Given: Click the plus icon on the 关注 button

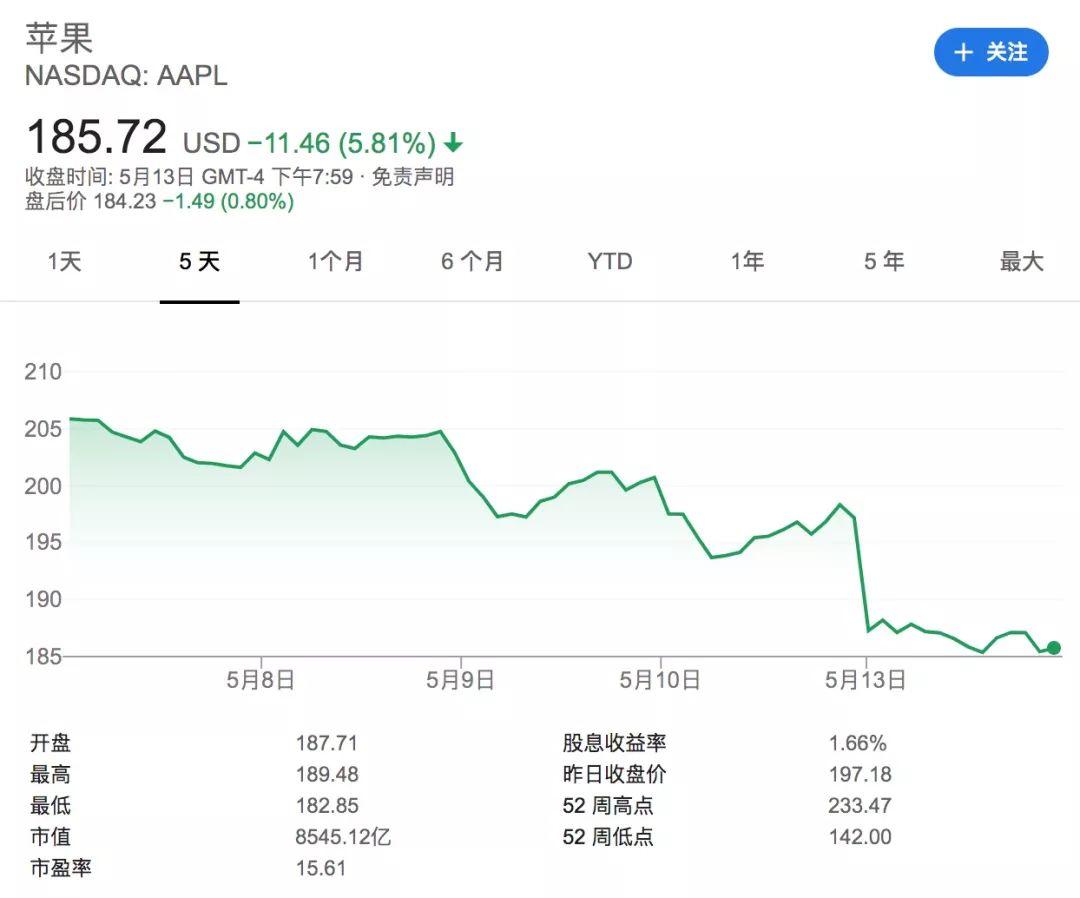Looking at the screenshot, I should (x=963, y=52).
